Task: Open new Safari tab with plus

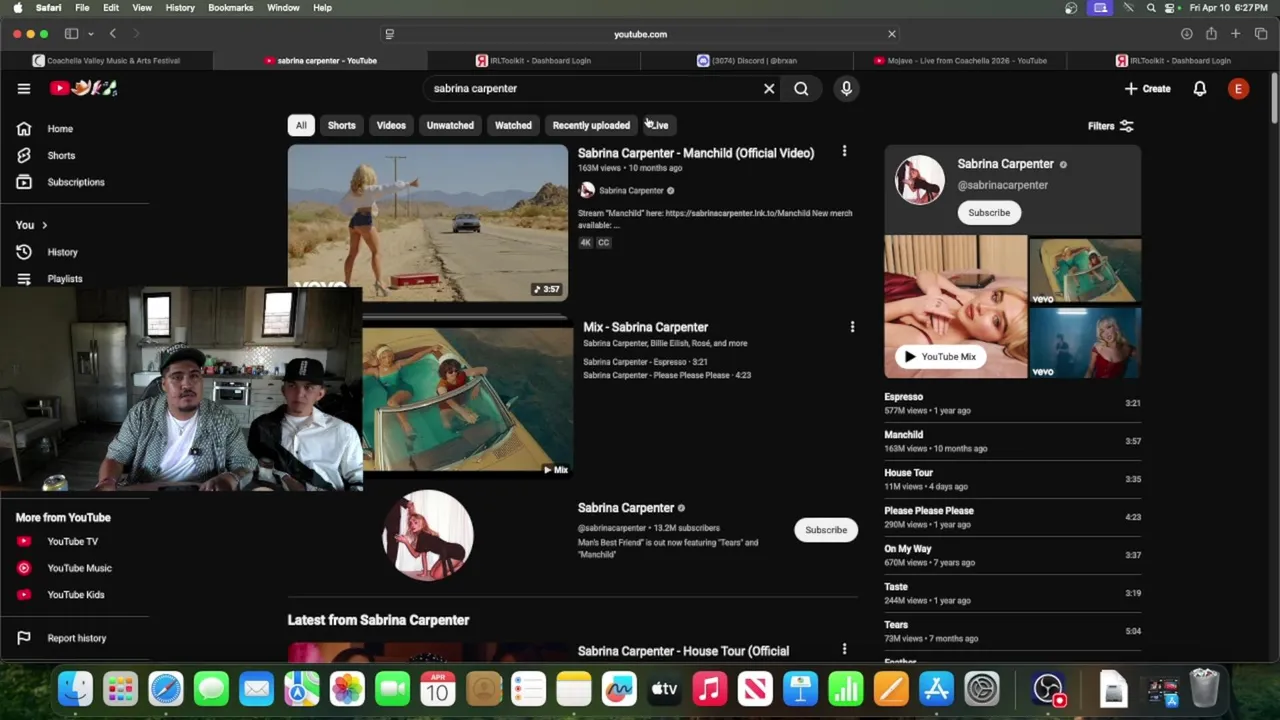Action: [1236, 34]
